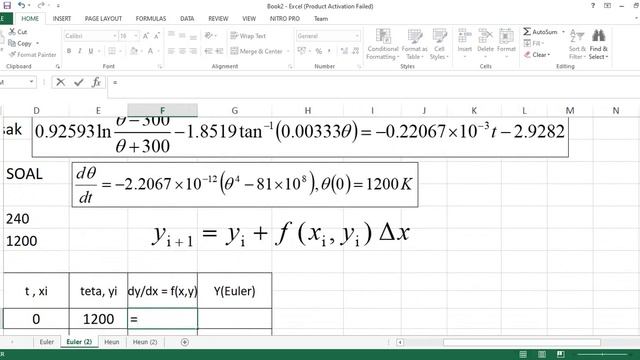
Task: Click the Decrease Font Size icon
Action: click(x=157, y=36)
